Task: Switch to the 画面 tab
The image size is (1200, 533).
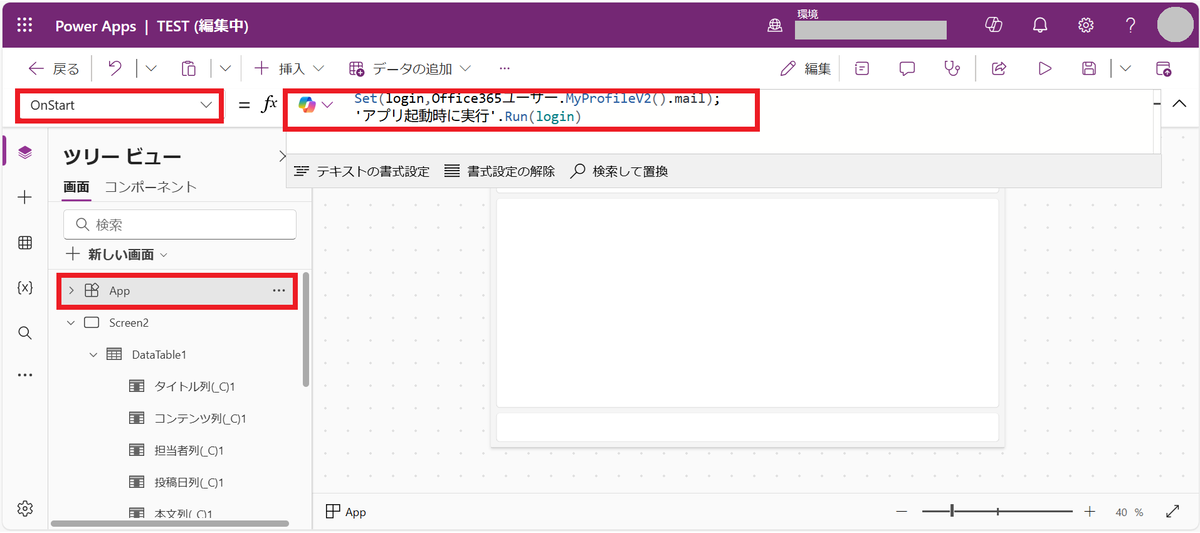Action: (77, 187)
